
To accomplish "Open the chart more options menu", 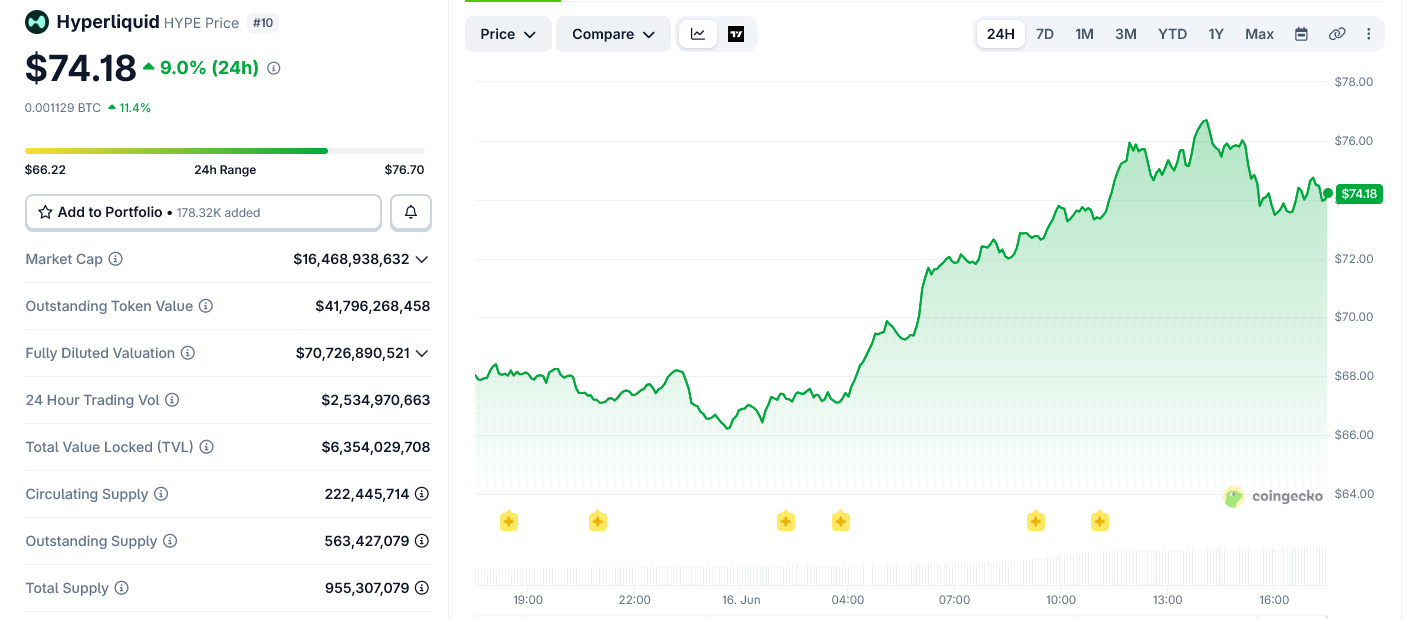I will click(x=1369, y=34).
